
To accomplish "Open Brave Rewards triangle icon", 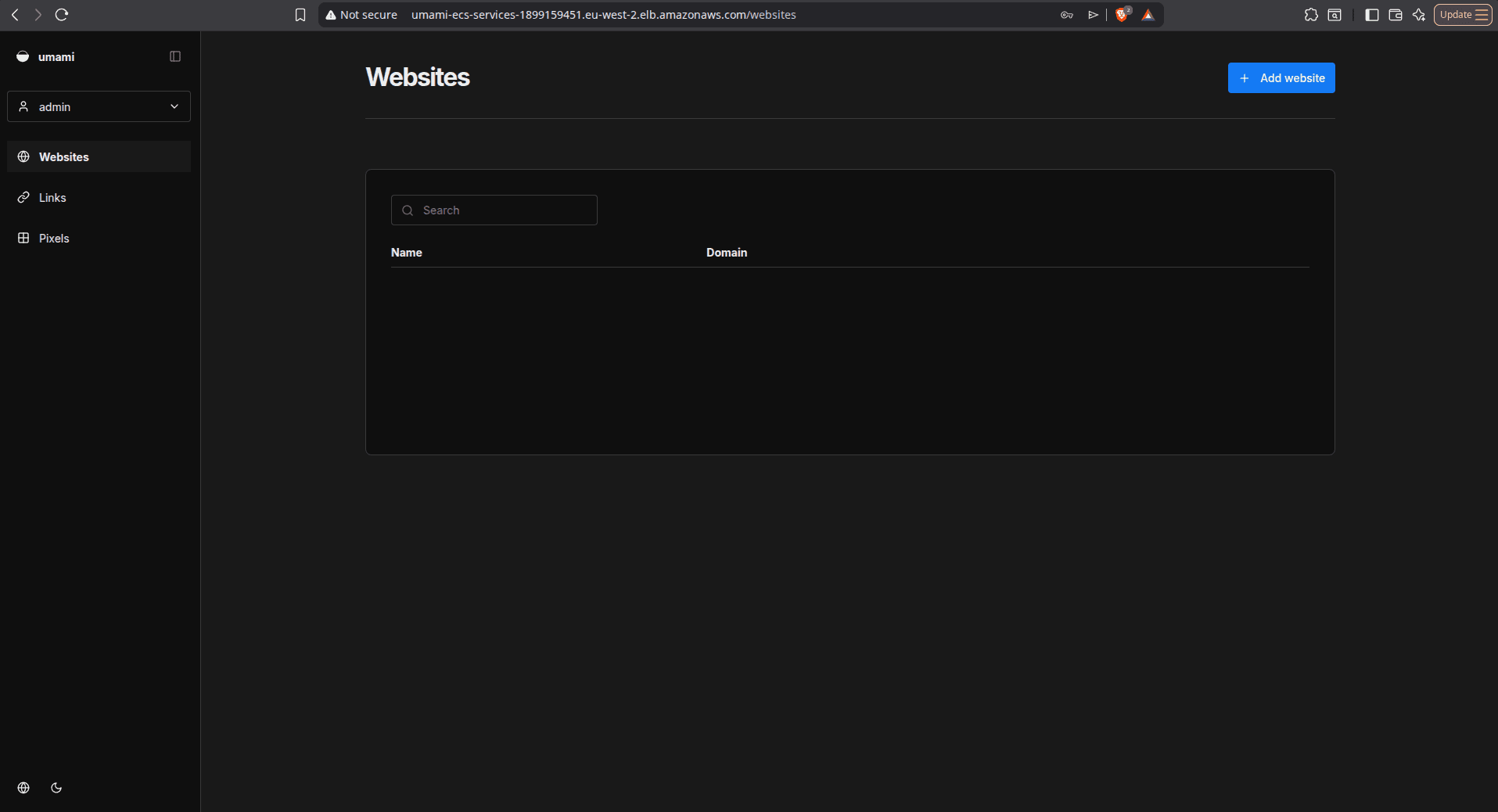I will (1148, 15).
